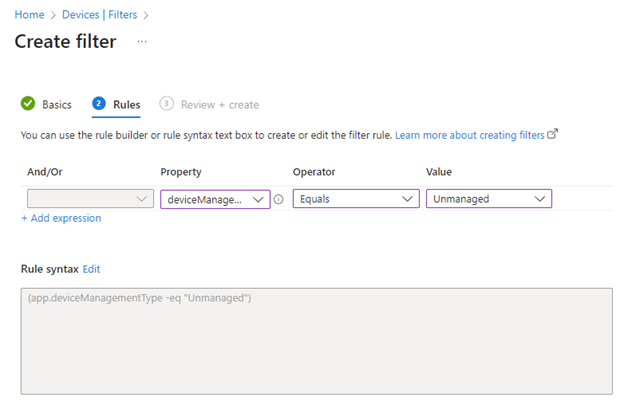Open the ellipsis menu beside Create filter
Viewport: 624px width, 417px height.
click(x=142, y=42)
